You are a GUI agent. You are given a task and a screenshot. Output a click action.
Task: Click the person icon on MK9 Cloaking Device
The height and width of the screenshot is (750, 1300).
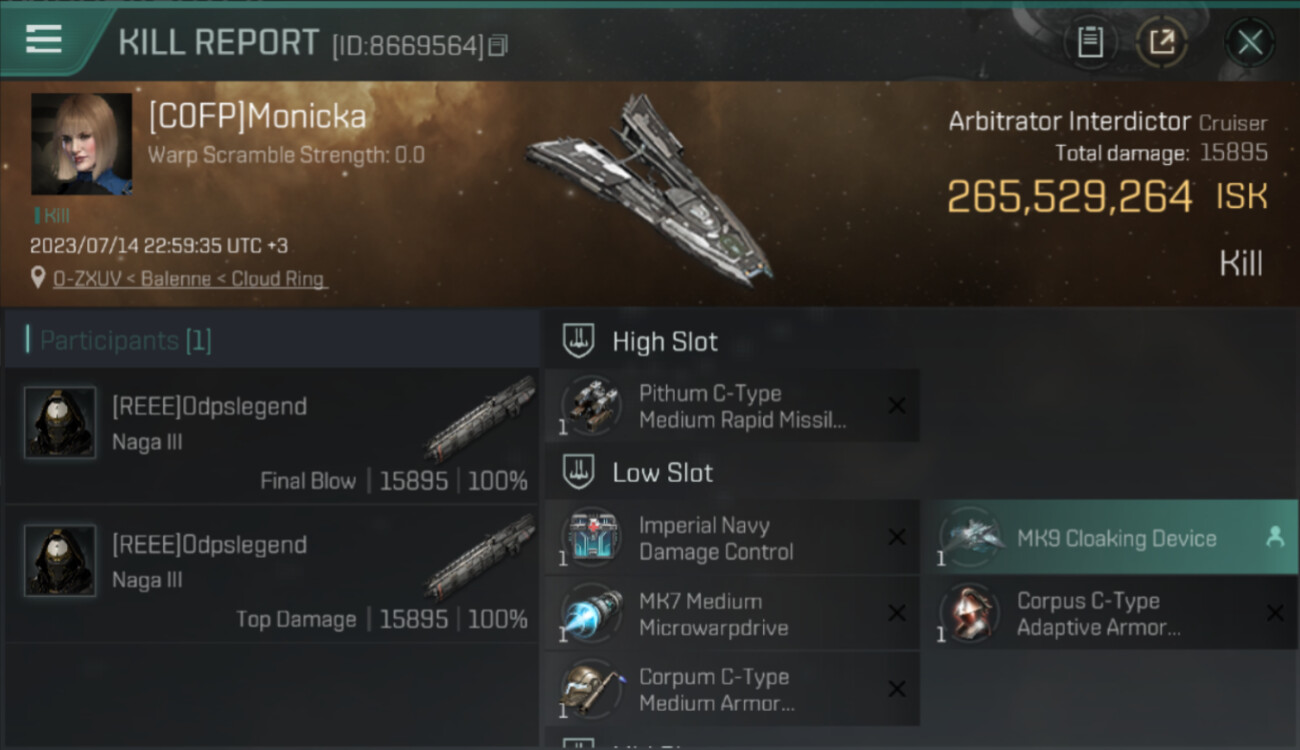1274,537
